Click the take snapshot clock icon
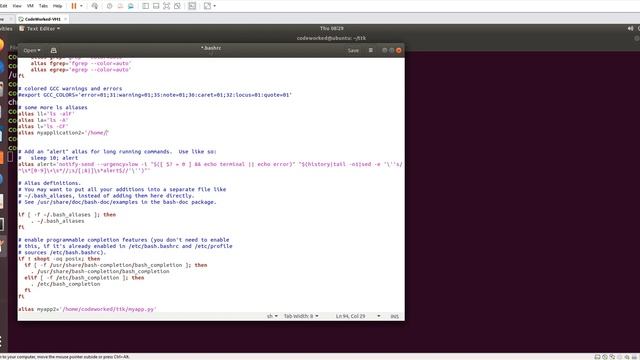640x360 pixels. tap(109, 6)
